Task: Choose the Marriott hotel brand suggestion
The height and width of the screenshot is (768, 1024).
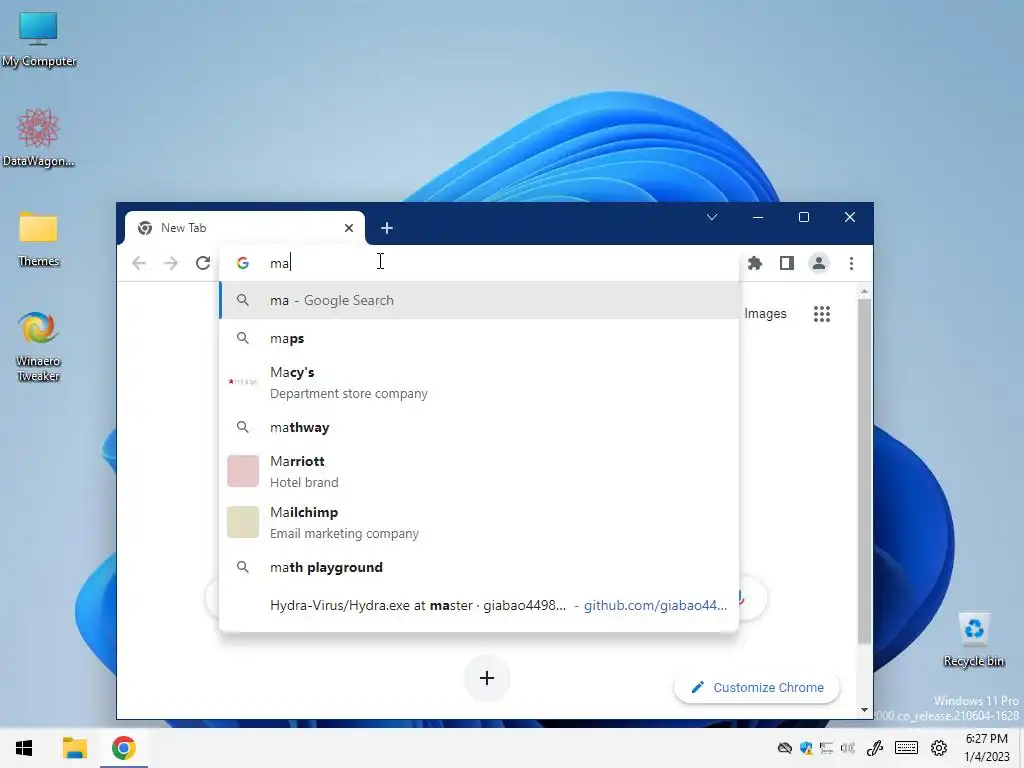Action: (x=479, y=472)
